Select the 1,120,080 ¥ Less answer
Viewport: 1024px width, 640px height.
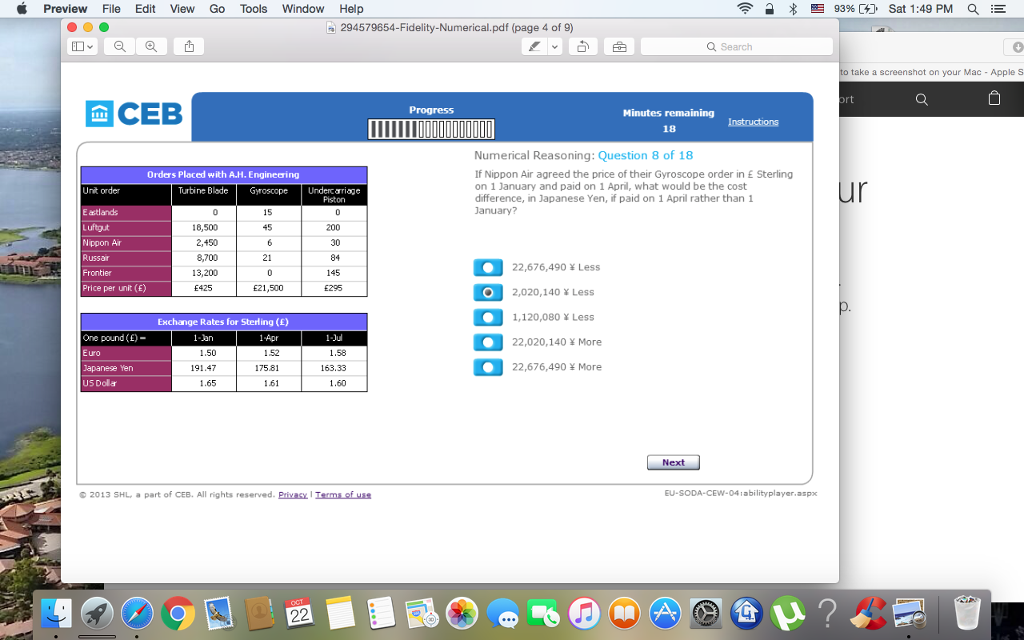coord(488,317)
